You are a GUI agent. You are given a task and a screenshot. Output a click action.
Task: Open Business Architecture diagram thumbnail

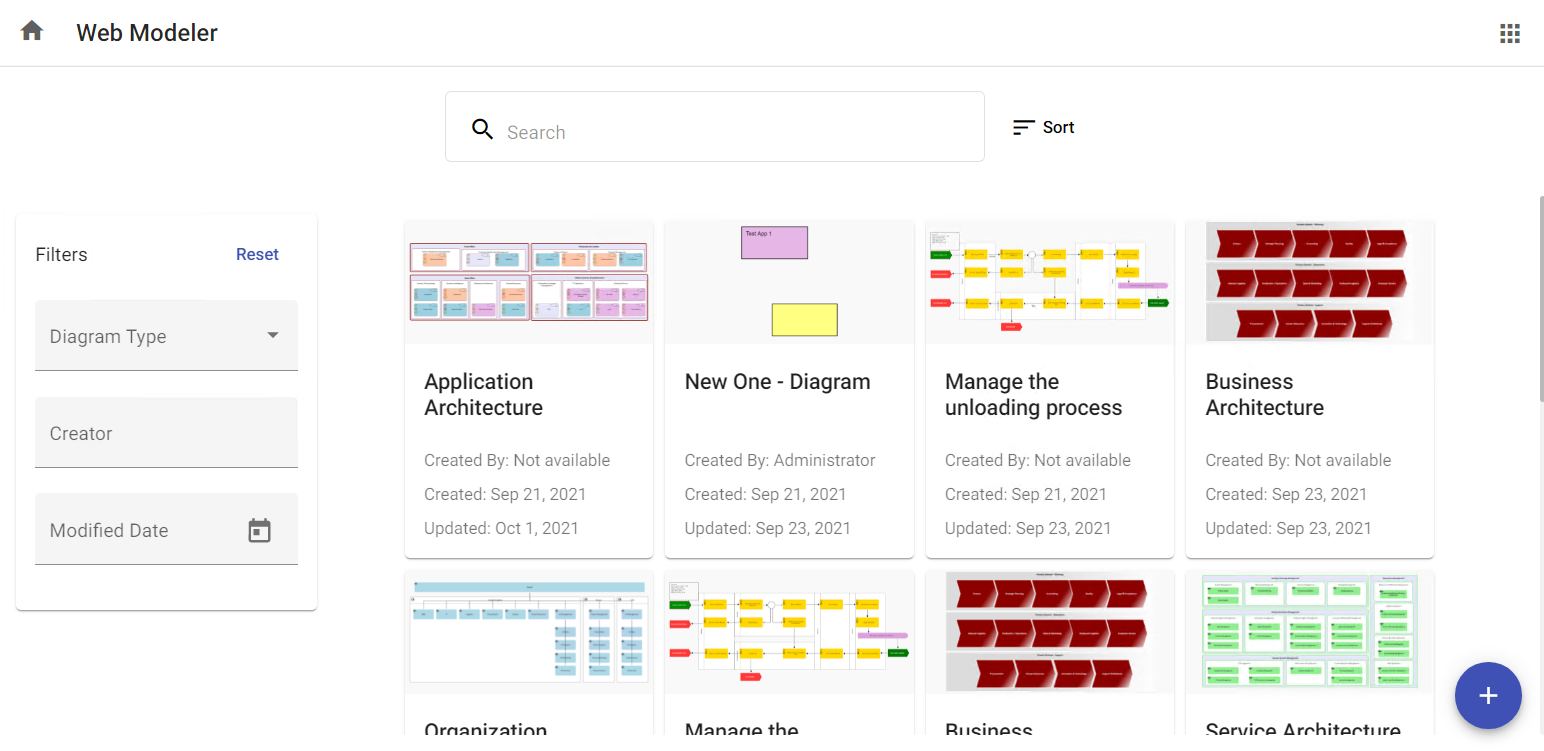pos(1309,282)
